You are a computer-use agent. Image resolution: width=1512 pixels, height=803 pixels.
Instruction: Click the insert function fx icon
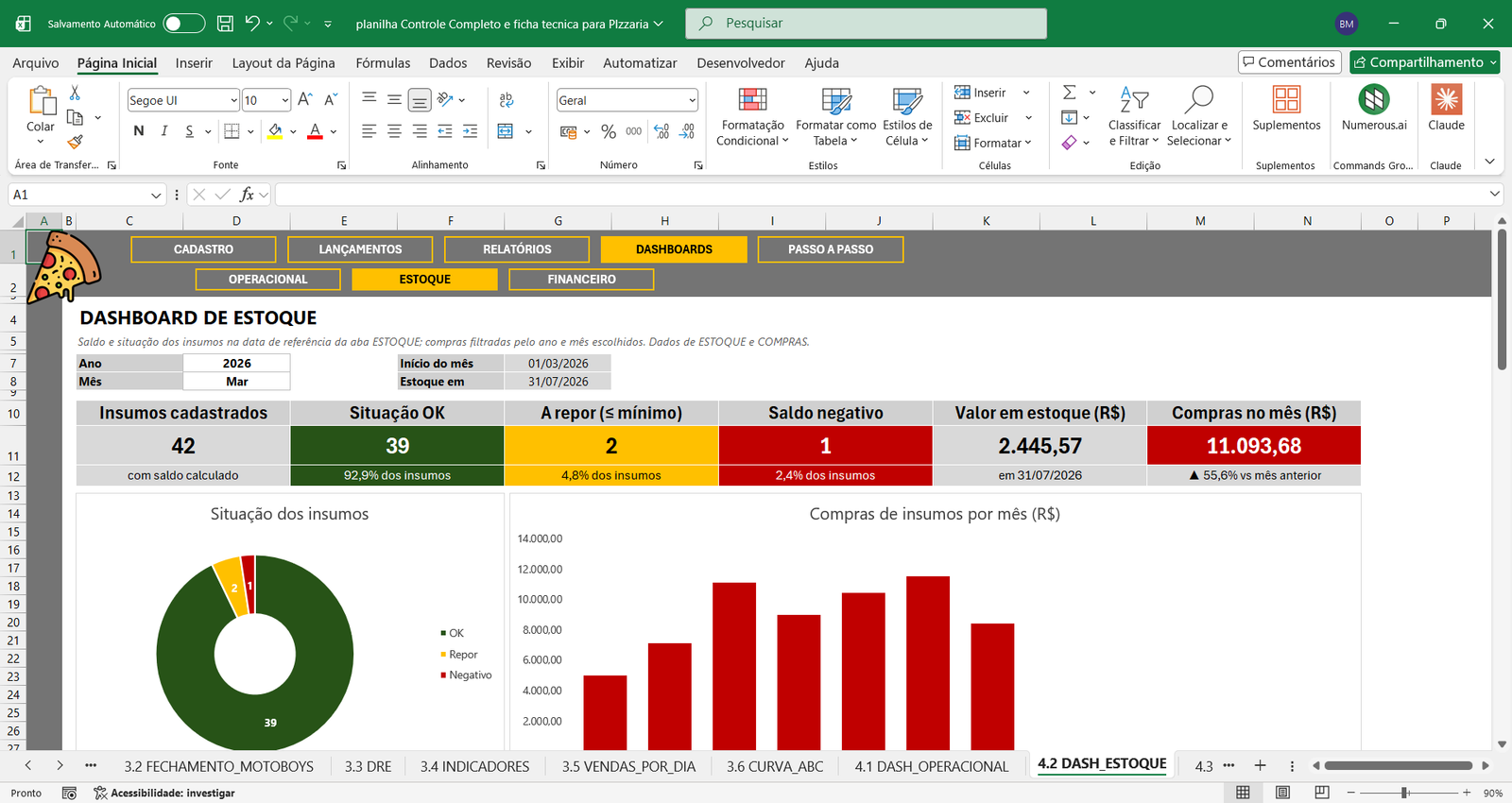pyautogui.click(x=247, y=195)
